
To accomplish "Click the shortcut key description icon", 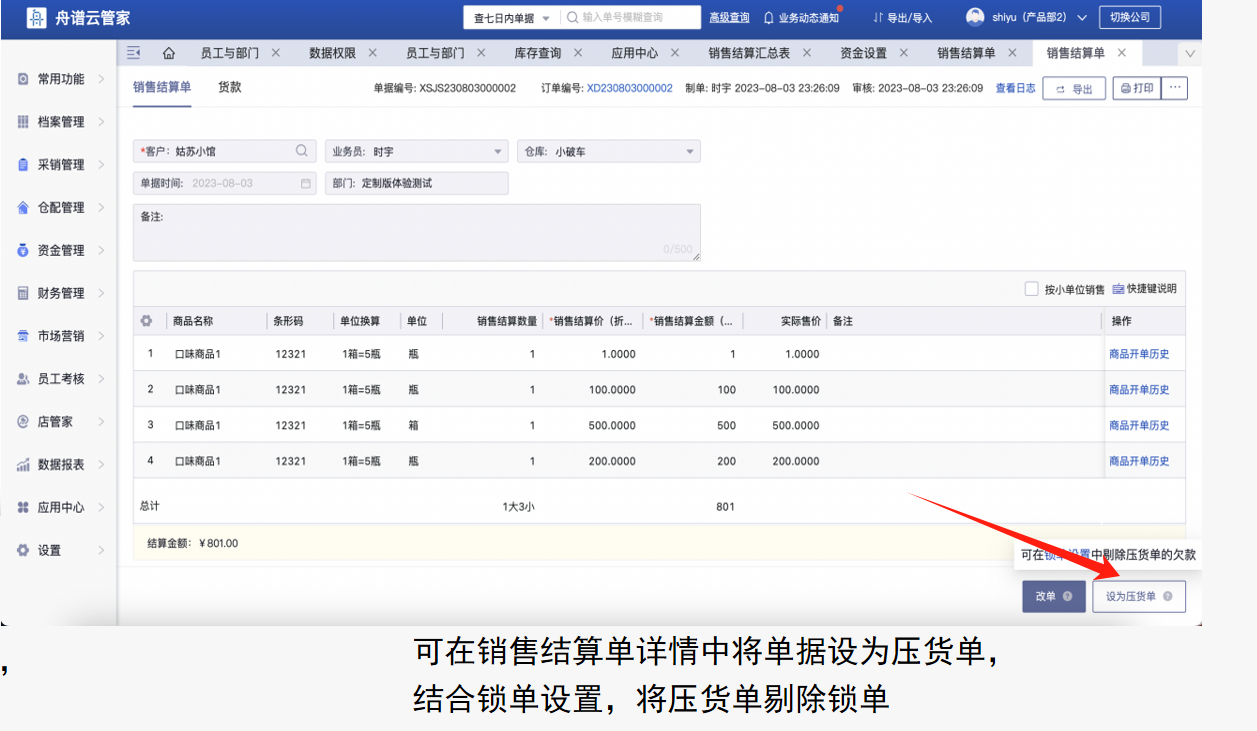I will (x=1118, y=289).
